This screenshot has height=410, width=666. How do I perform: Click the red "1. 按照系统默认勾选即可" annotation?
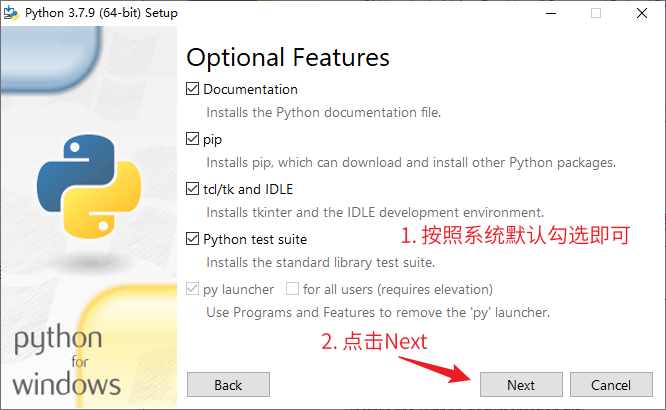(x=516, y=236)
